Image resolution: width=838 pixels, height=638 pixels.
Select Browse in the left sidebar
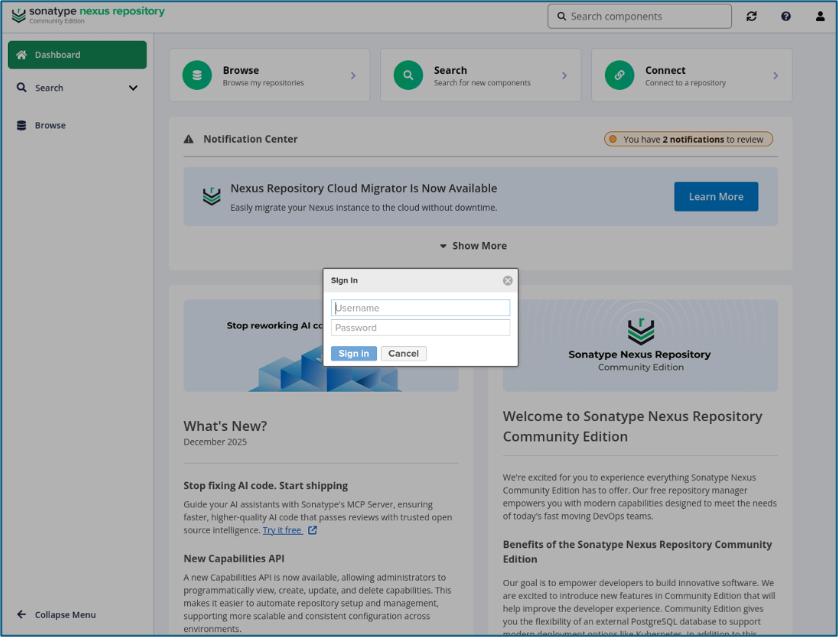click(50, 126)
